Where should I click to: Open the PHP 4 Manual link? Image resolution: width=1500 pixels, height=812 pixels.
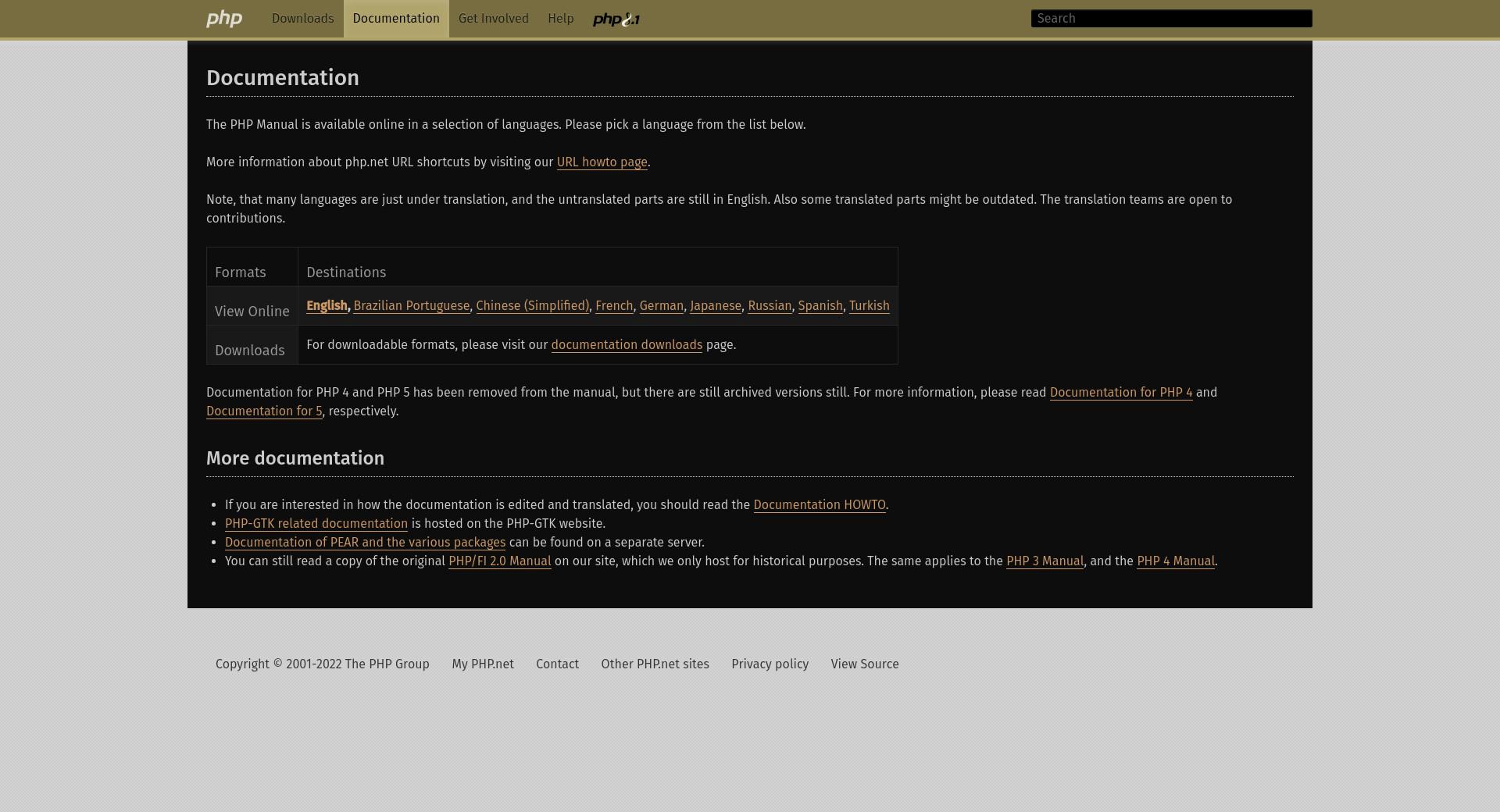pos(1176,561)
